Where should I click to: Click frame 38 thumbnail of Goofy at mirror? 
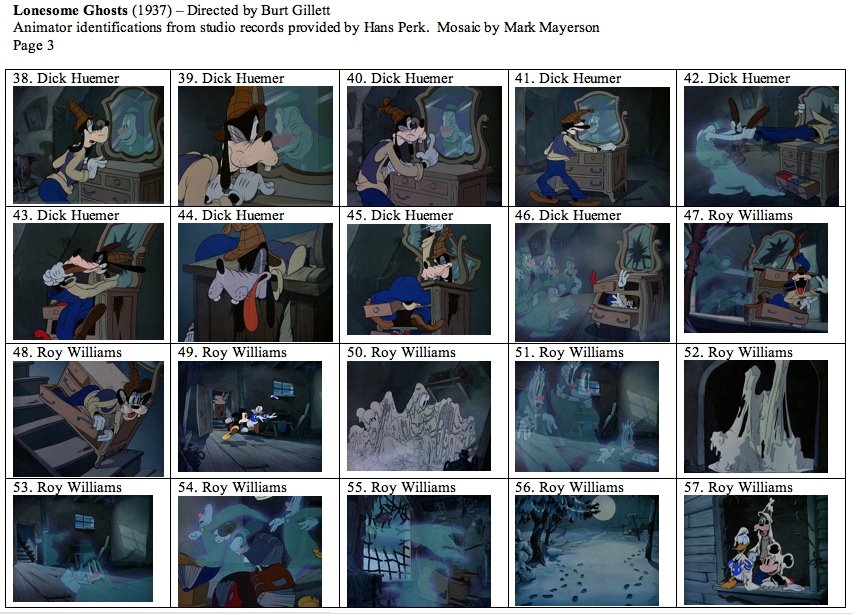[x=88, y=145]
